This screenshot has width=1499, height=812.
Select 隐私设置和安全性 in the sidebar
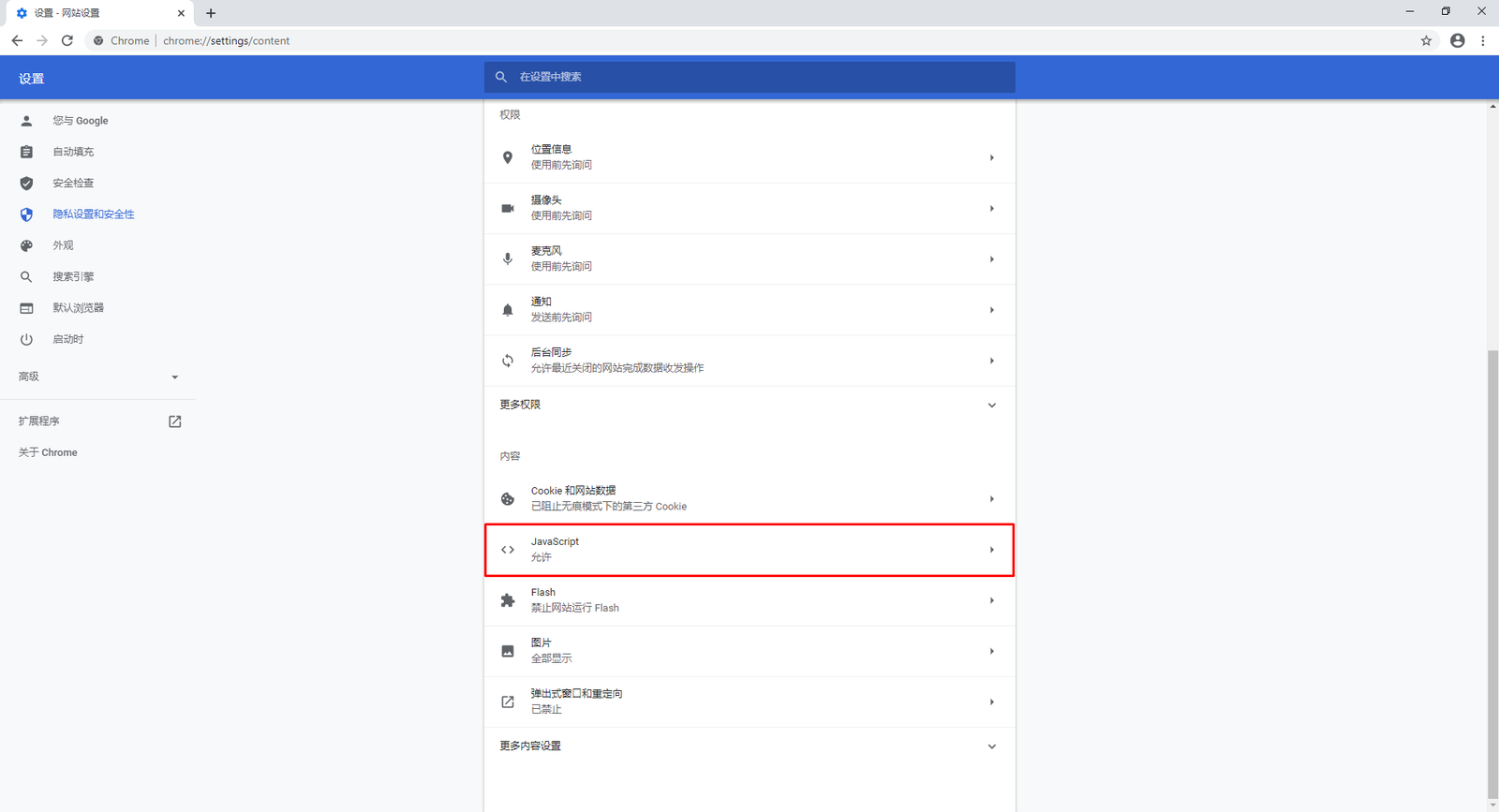pos(94,214)
